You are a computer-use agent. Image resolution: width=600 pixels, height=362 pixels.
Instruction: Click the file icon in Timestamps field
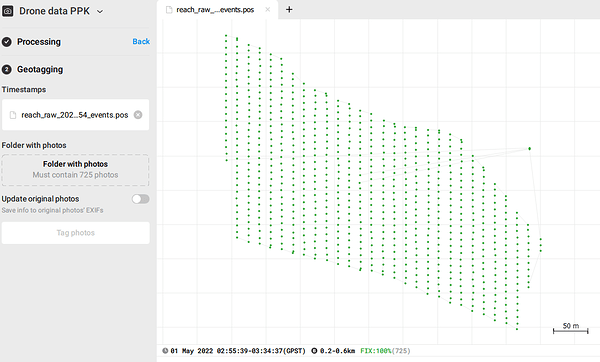[13, 115]
